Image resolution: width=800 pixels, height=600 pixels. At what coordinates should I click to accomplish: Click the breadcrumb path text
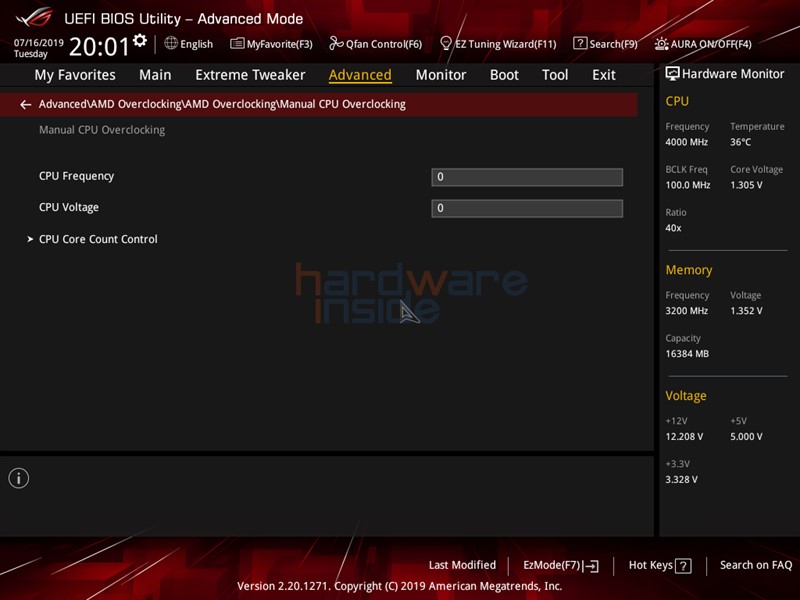click(222, 105)
